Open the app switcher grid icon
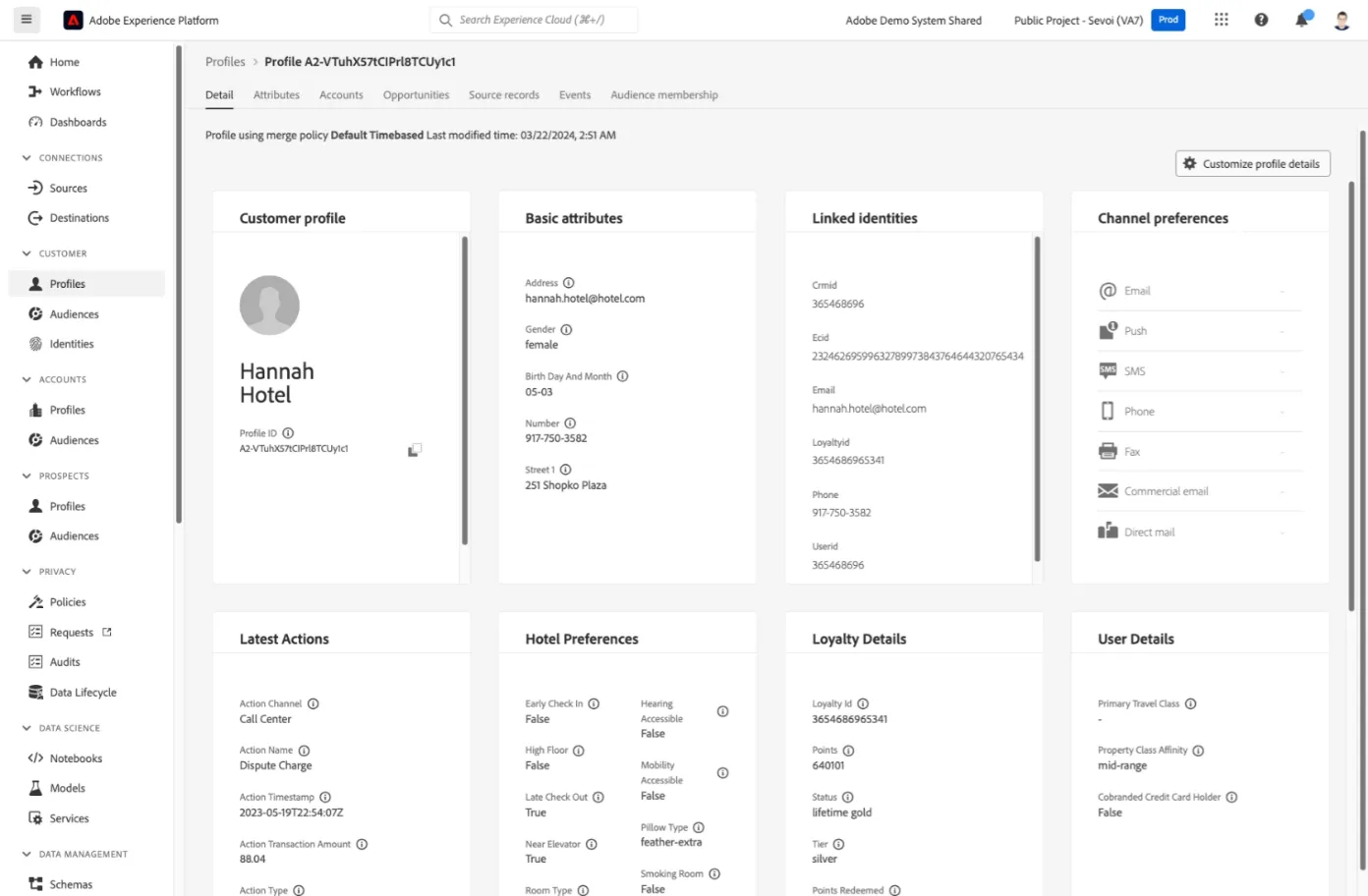 coord(1221,20)
